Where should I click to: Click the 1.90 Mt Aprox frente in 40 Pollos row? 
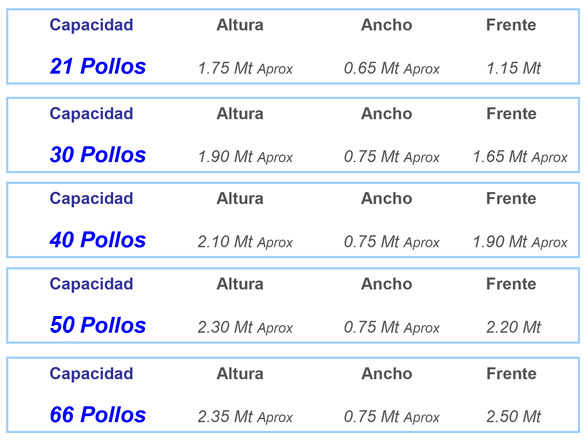coord(520,242)
